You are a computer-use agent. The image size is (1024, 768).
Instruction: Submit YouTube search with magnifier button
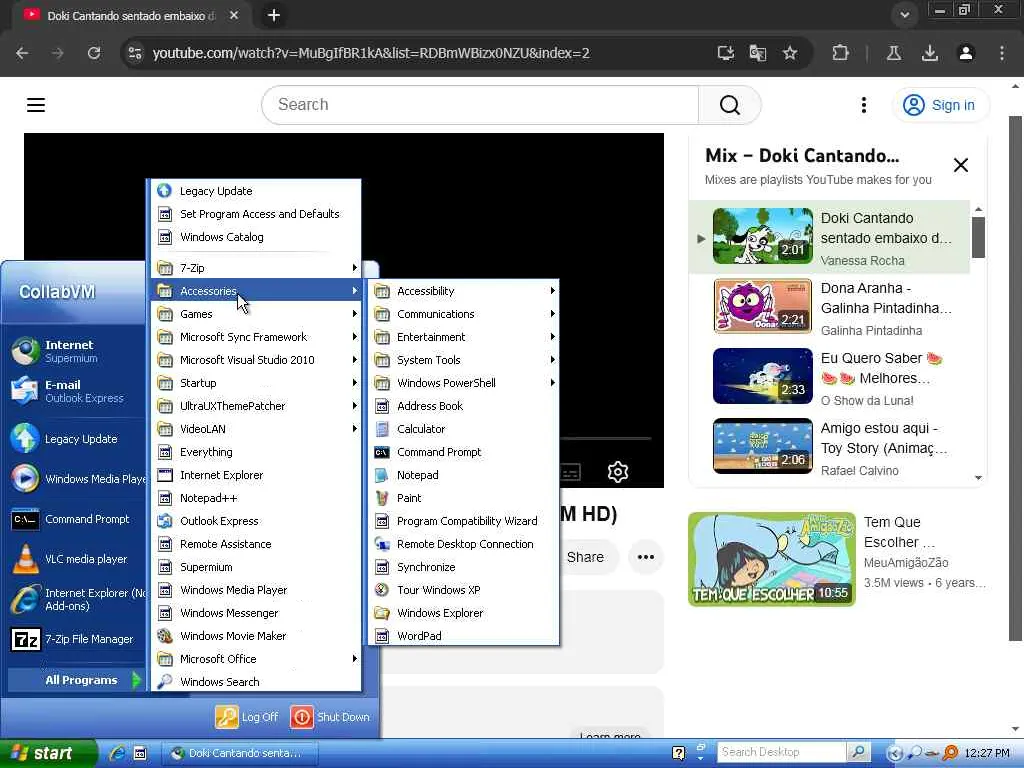pyautogui.click(x=729, y=104)
